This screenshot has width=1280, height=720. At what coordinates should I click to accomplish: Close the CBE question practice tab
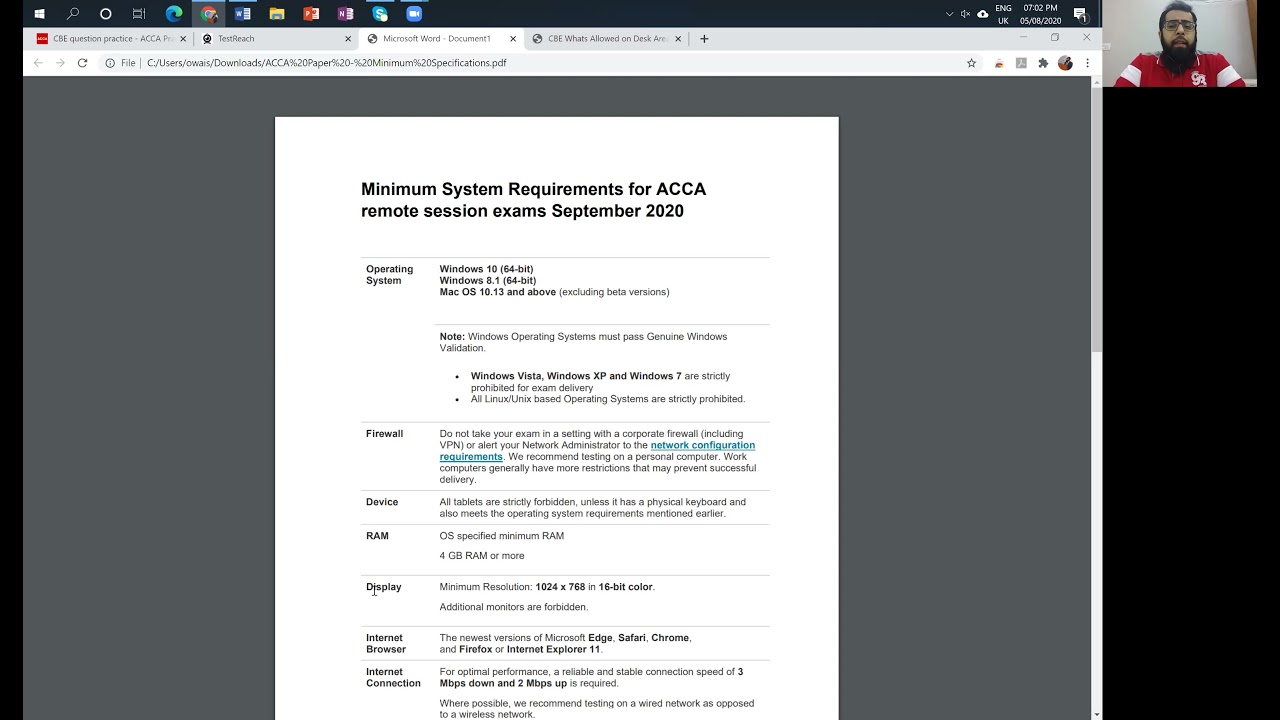[183, 39]
